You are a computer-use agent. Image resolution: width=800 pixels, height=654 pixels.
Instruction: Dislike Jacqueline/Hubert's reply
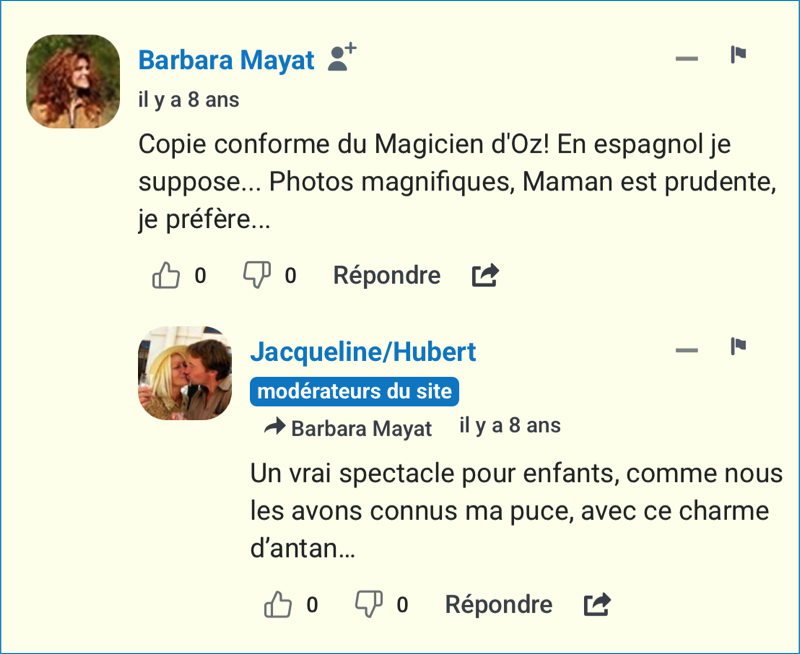pyautogui.click(x=369, y=604)
